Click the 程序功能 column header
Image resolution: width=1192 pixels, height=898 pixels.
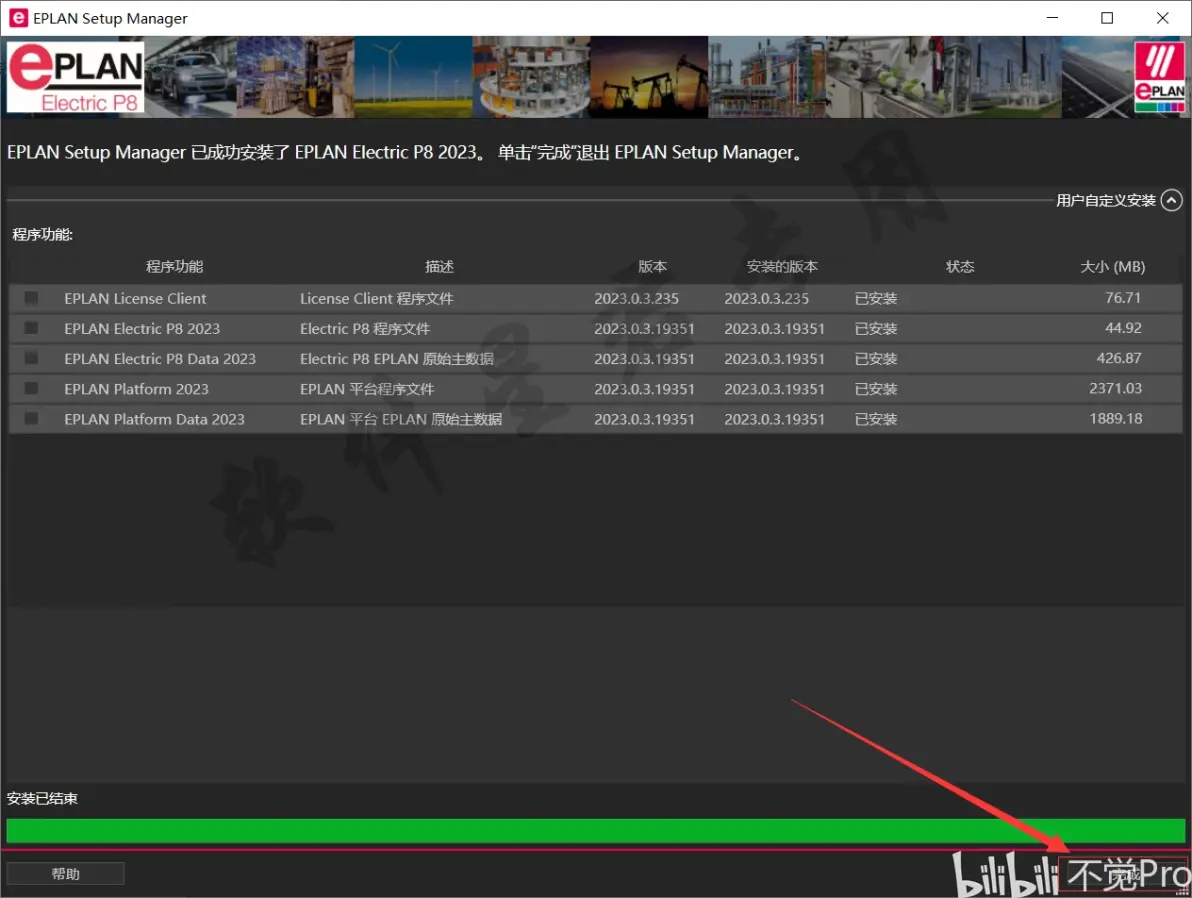pos(174,266)
